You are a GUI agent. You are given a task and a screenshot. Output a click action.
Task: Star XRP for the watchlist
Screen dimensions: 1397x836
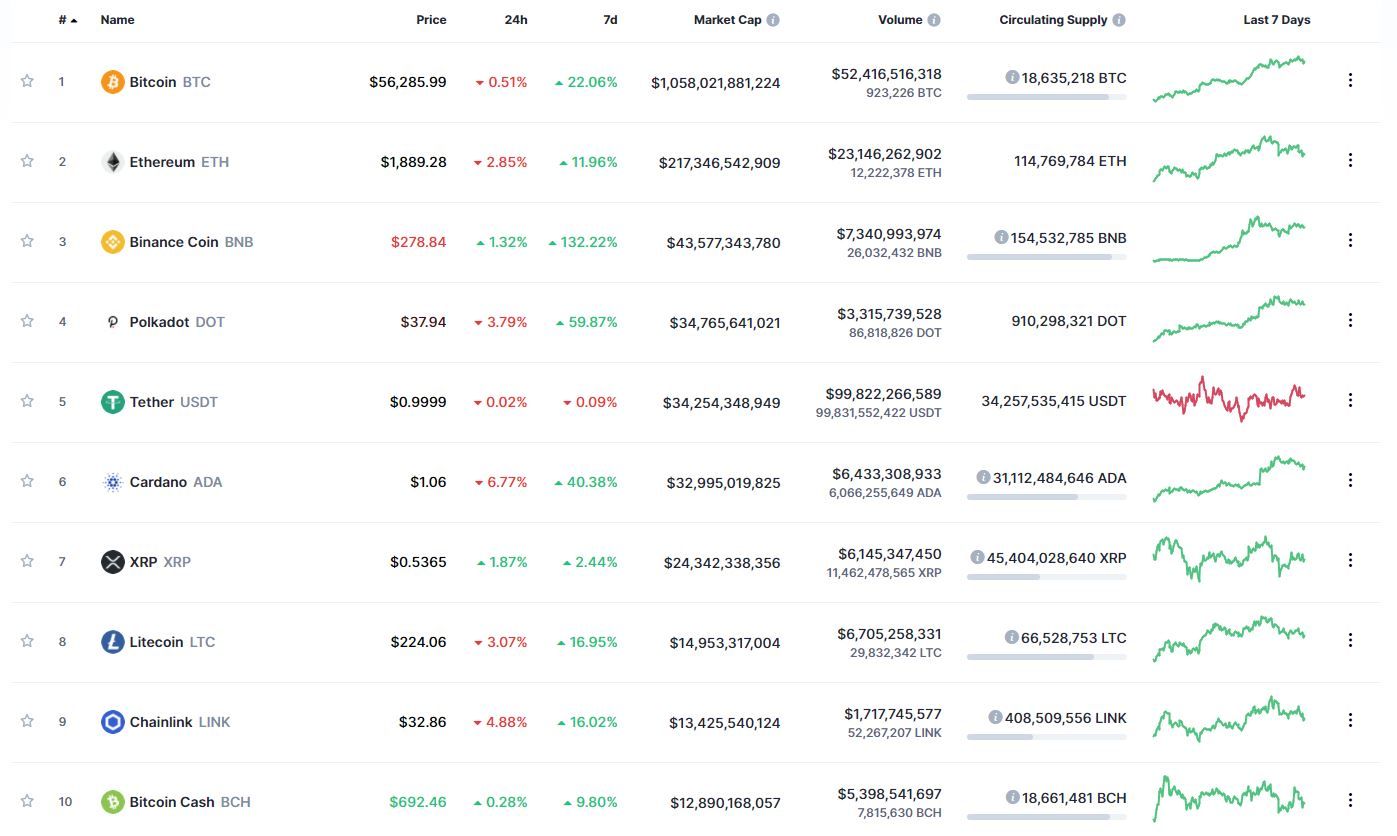(27, 561)
